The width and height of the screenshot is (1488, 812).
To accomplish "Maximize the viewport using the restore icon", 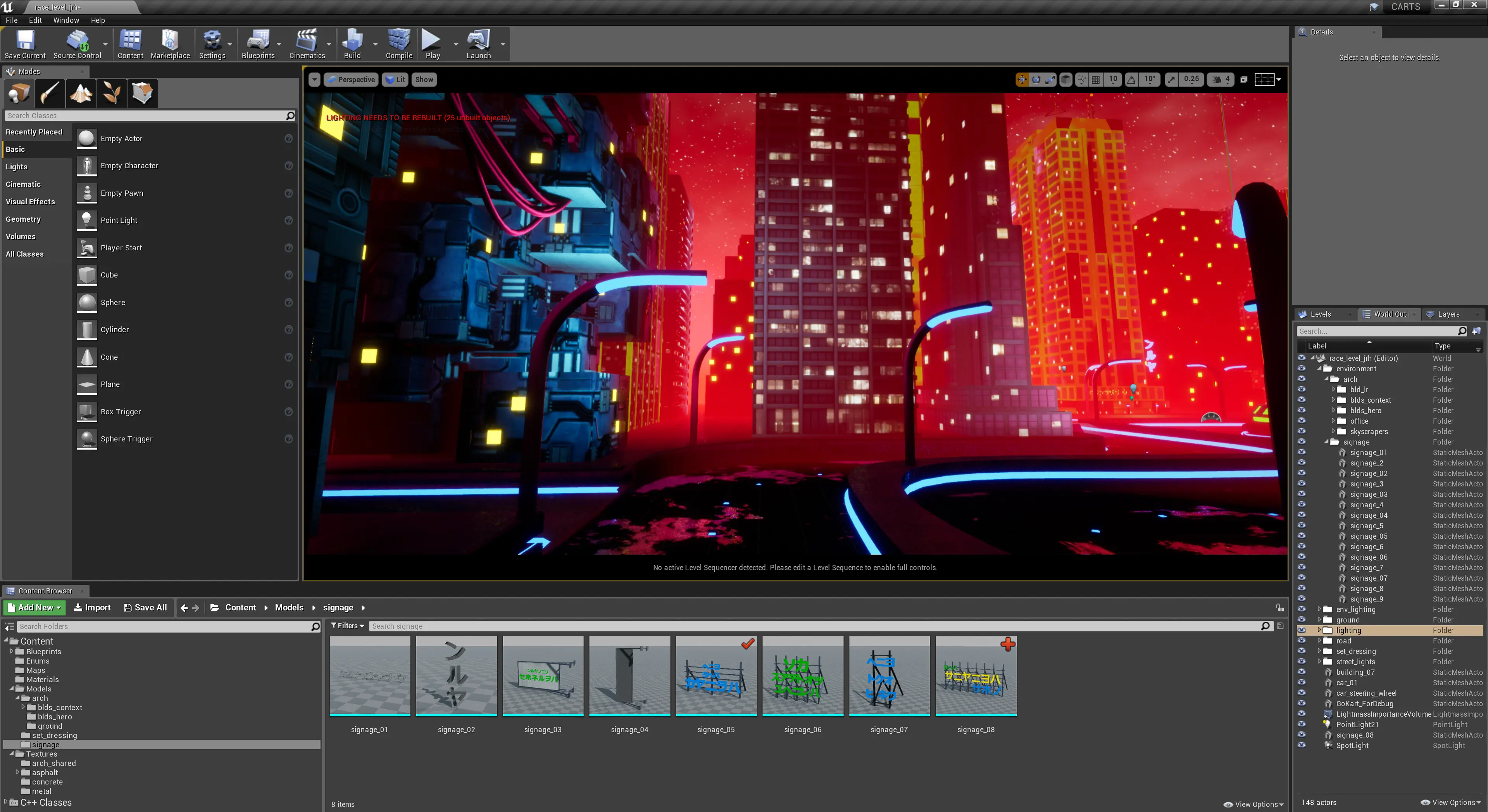I will (1243, 80).
